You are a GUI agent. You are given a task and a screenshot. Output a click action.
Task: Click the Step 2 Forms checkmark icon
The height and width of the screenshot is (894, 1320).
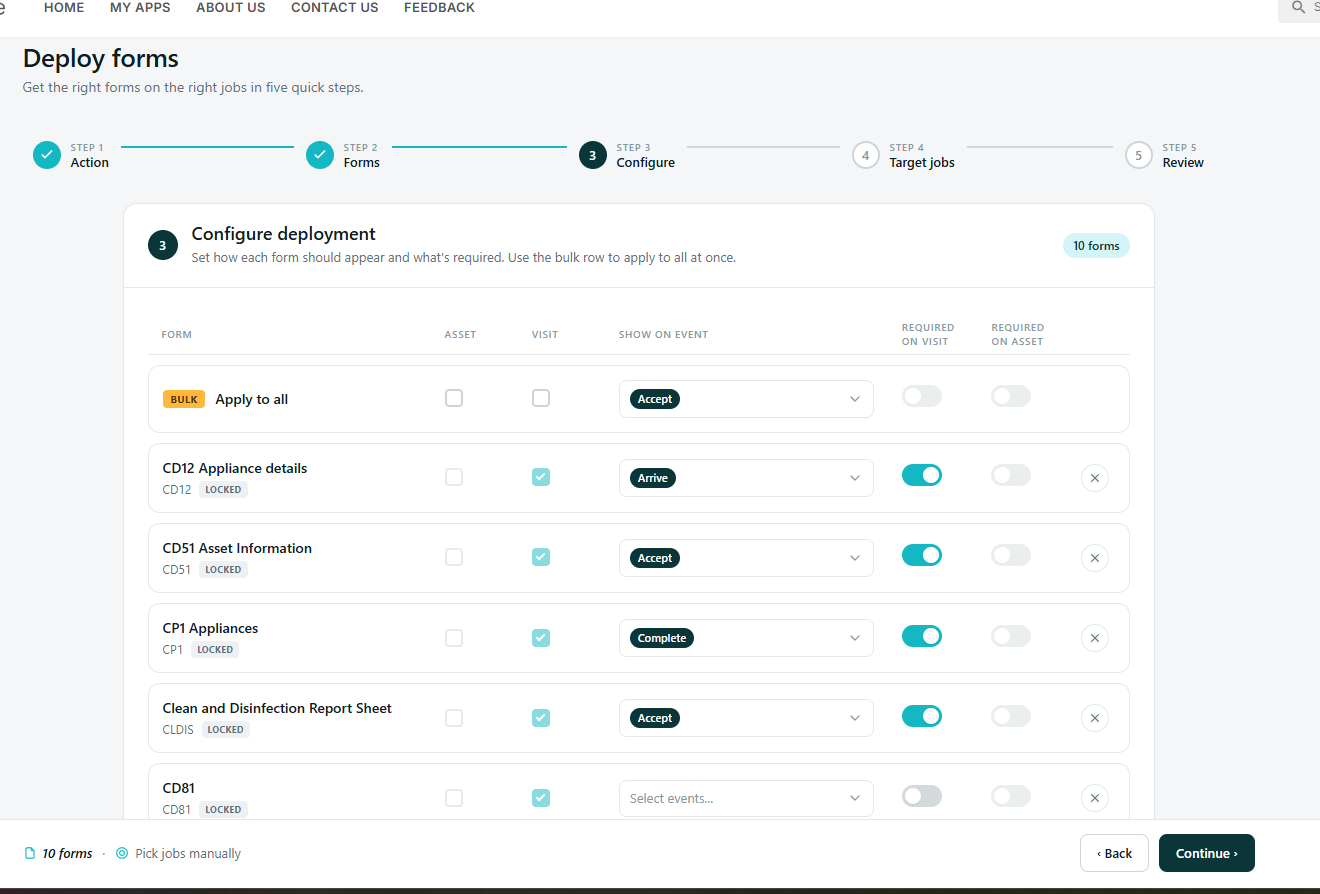320,155
